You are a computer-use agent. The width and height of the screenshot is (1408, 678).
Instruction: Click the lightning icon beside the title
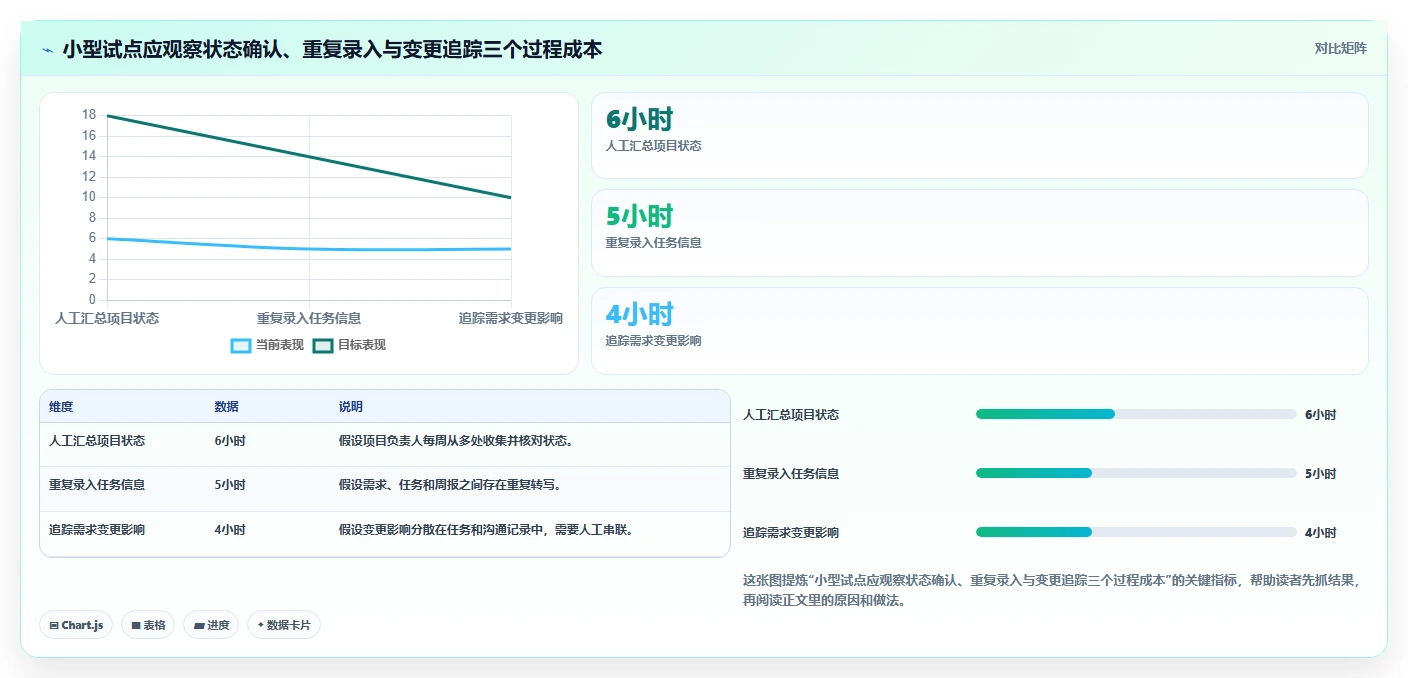[47, 50]
